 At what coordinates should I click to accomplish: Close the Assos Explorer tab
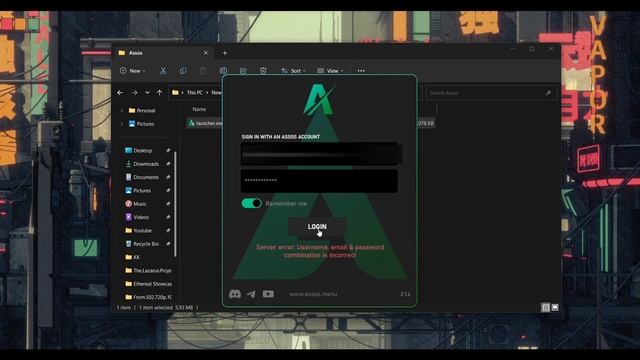click(206, 53)
